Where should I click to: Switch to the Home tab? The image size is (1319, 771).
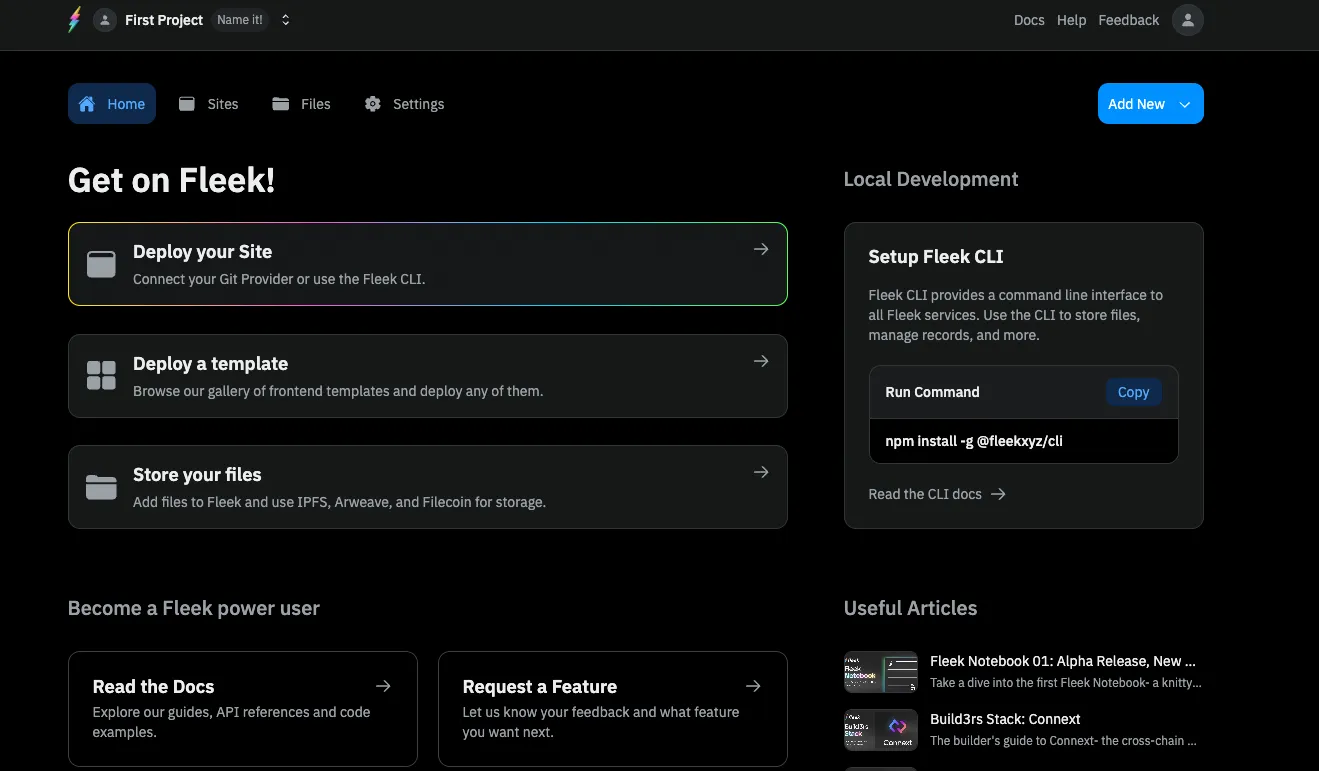tap(112, 104)
